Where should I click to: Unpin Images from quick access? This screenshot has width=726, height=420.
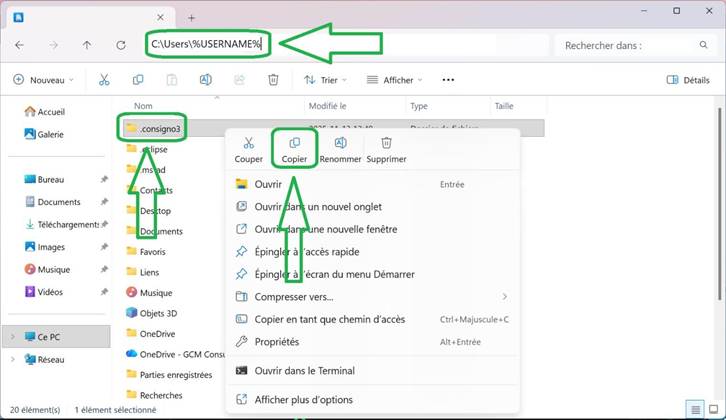click(104, 247)
